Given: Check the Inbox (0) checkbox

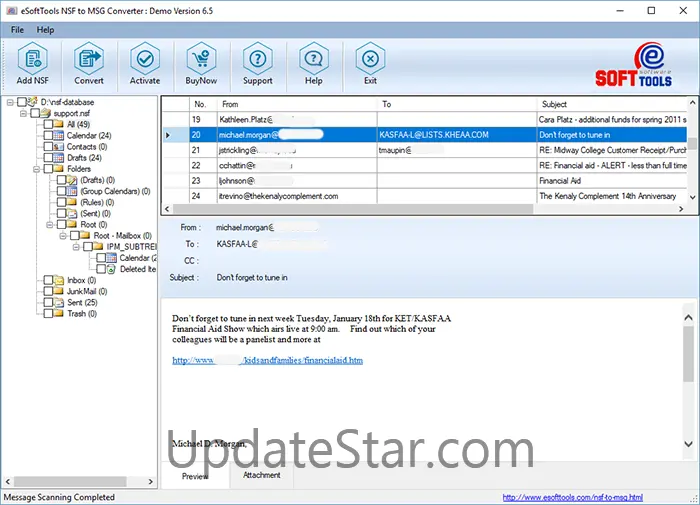Looking at the screenshot, I should (48, 280).
